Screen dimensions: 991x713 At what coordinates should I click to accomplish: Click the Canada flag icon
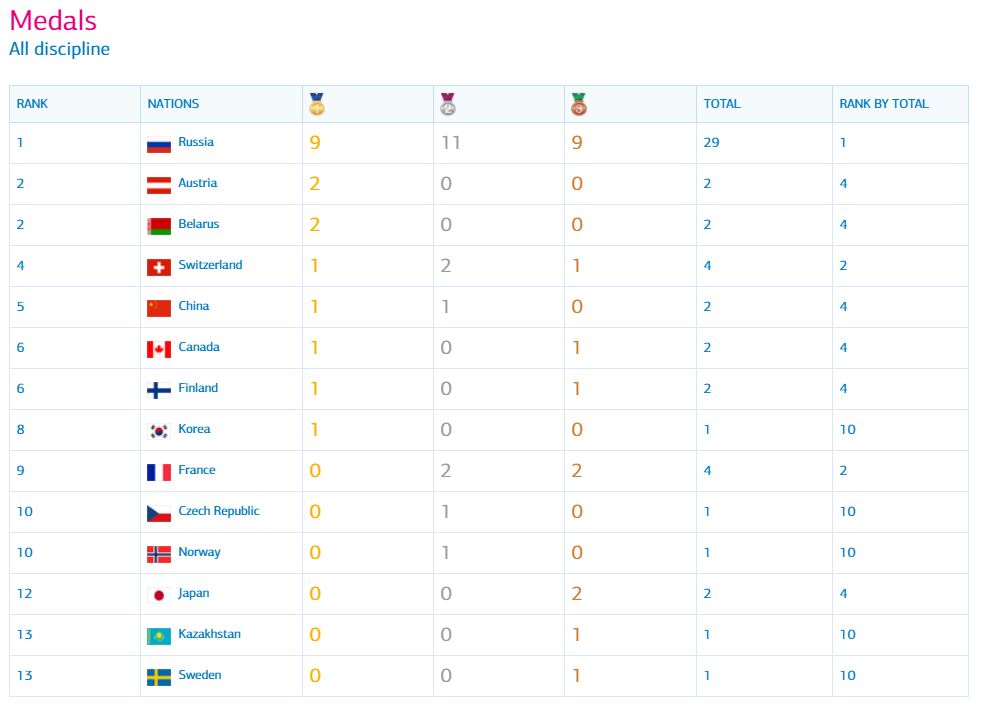(x=159, y=349)
